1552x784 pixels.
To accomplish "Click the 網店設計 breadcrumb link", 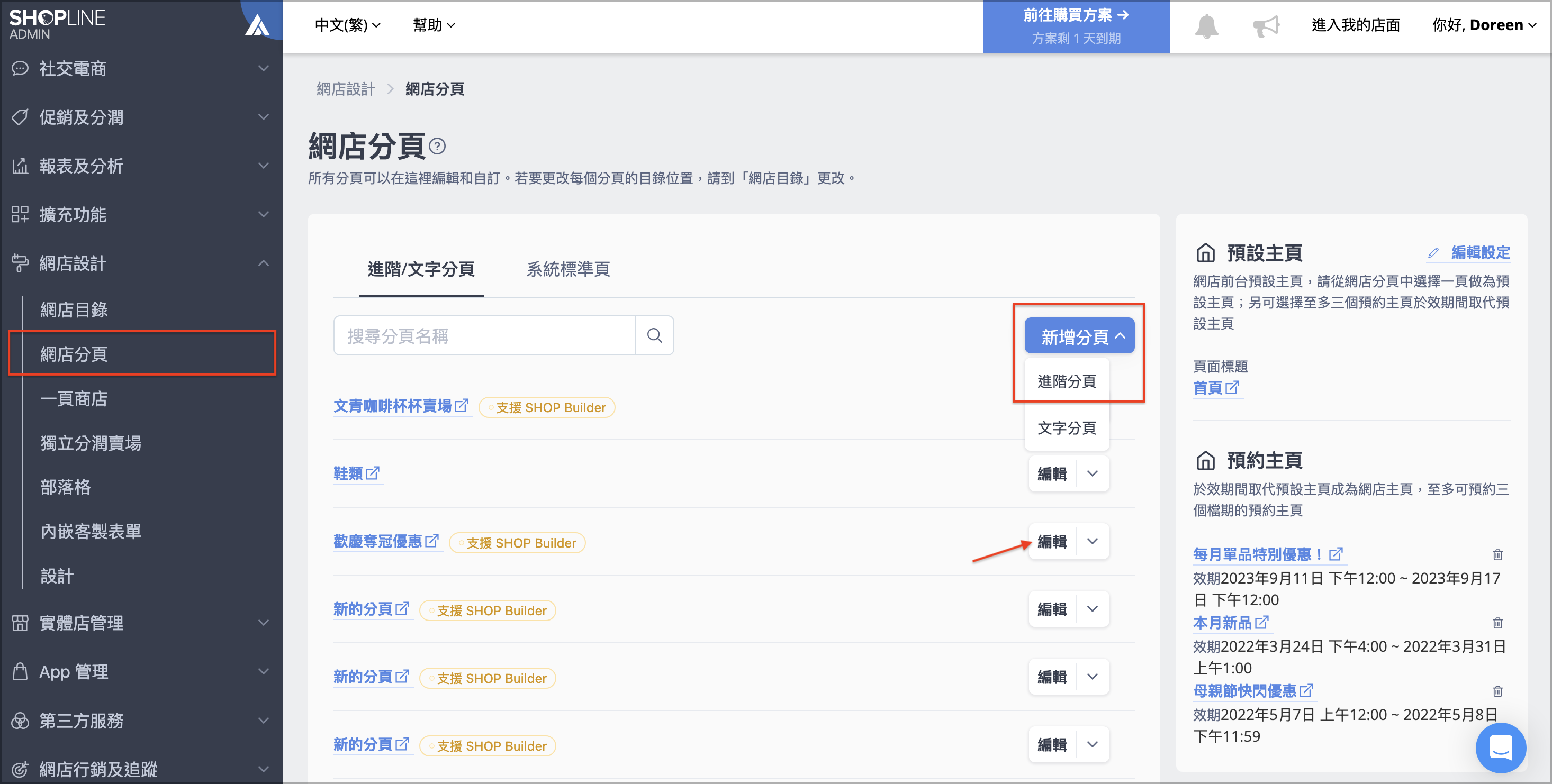I will [346, 89].
